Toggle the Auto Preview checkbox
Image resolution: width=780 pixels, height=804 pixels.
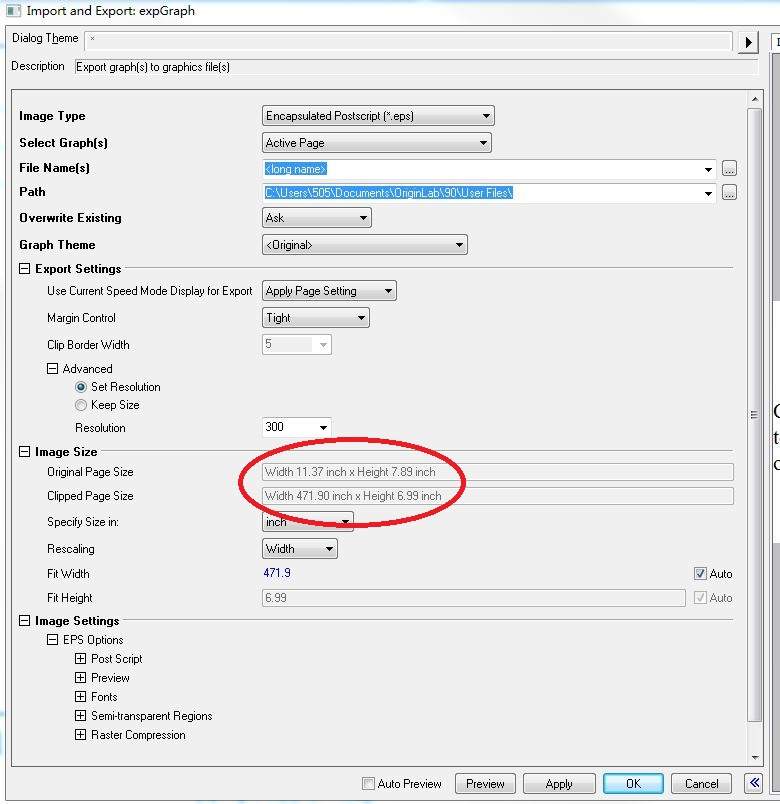coord(368,784)
